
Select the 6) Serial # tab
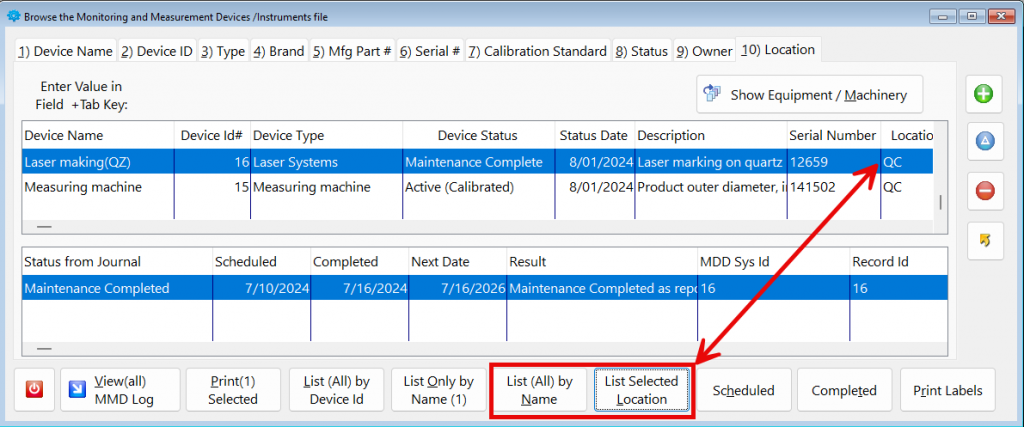(430, 52)
